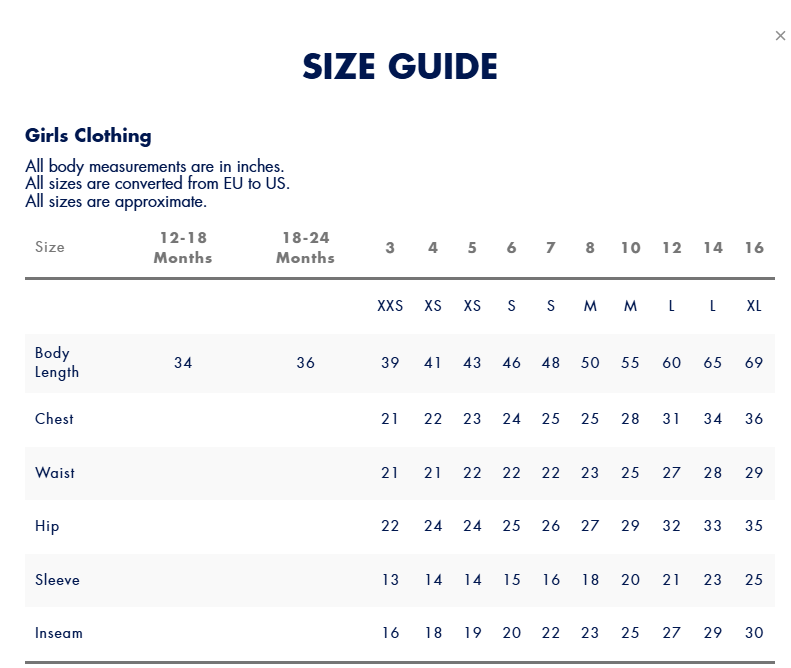The width and height of the screenshot is (791, 668).
Task: Select the Inseam row label
Action: tap(59, 633)
